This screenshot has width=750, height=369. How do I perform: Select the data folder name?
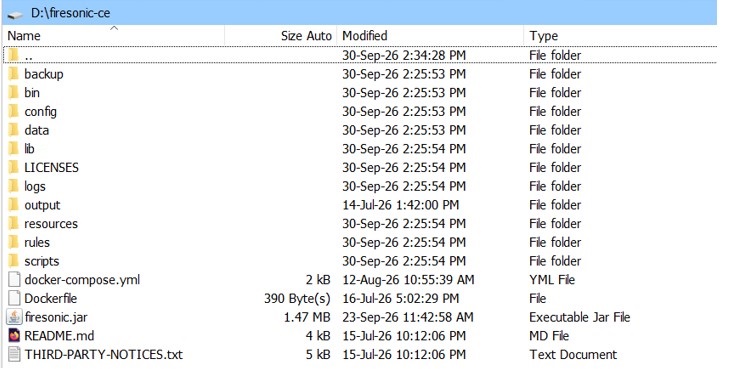(x=36, y=130)
